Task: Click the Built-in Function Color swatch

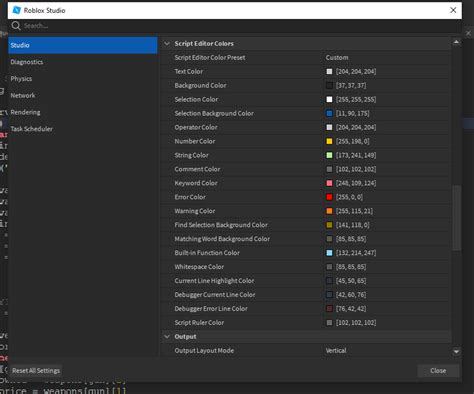Action: (x=329, y=253)
